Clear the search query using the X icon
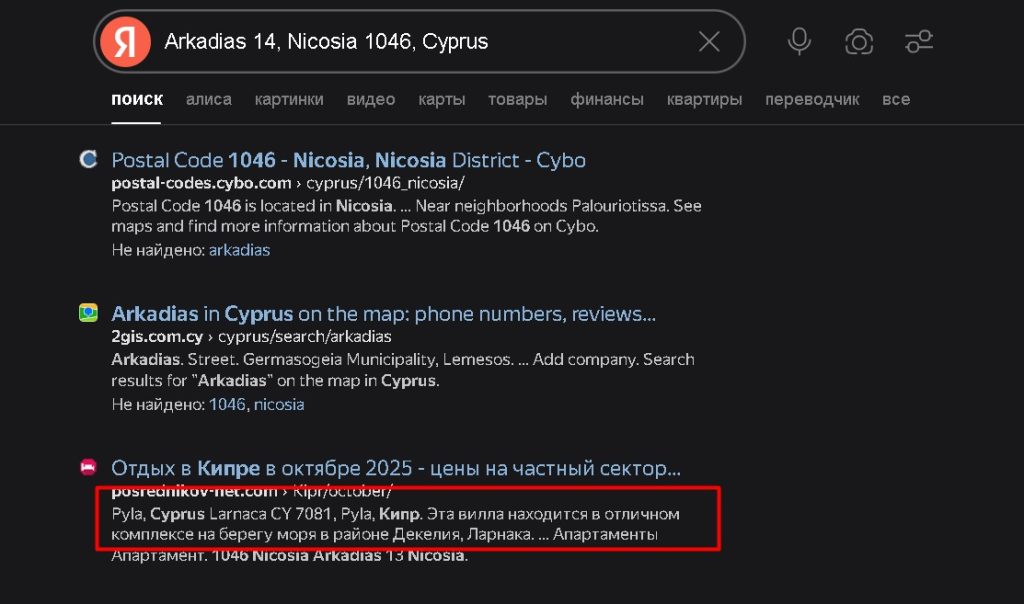Image resolution: width=1024 pixels, height=604 pixels. pos(710,41)
